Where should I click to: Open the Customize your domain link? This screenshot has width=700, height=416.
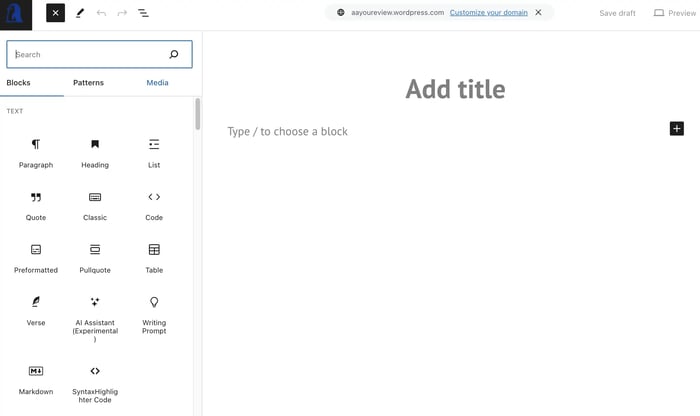(x=488, y=12)
